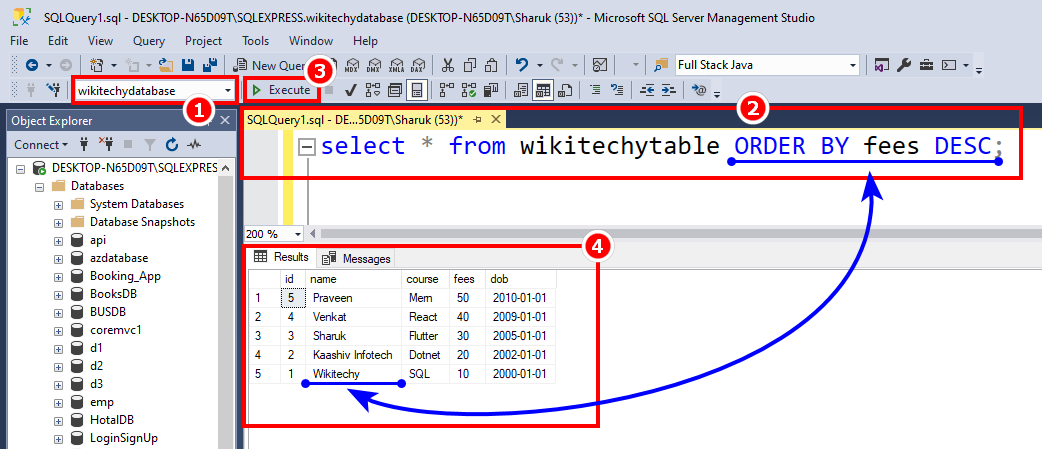Screen dimensions: 1042x449
Task: Select the fees column header in results
Action: click(462, 278)
